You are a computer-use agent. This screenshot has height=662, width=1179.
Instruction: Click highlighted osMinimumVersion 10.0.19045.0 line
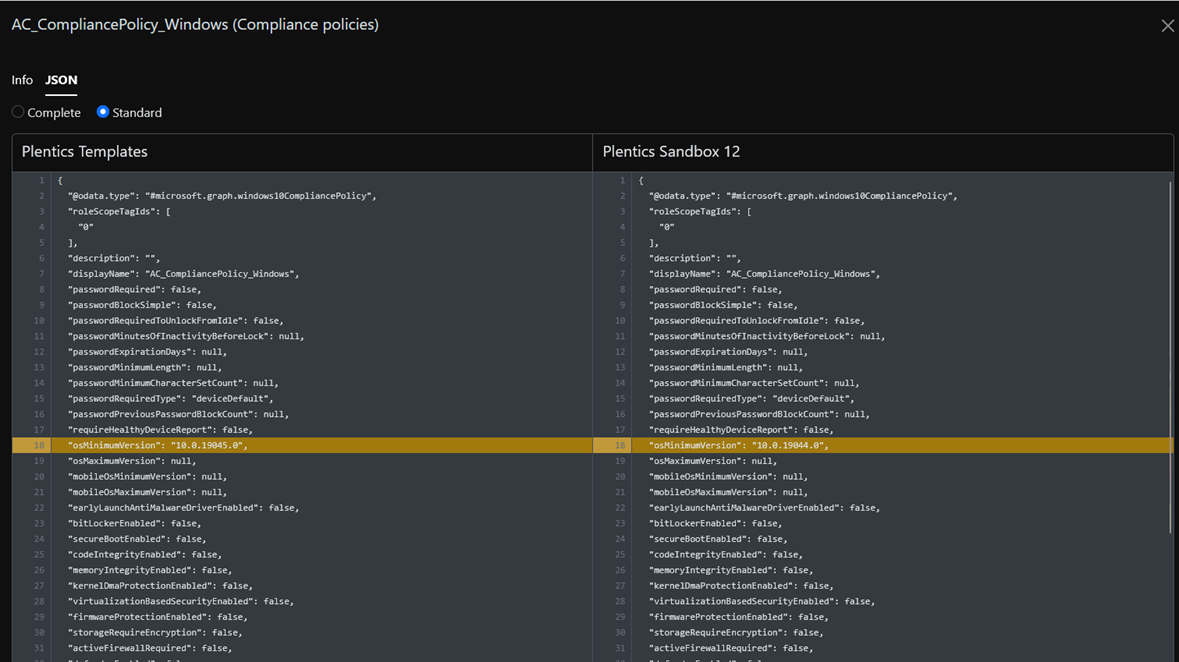pyautogui.click(x=157, y=445)
